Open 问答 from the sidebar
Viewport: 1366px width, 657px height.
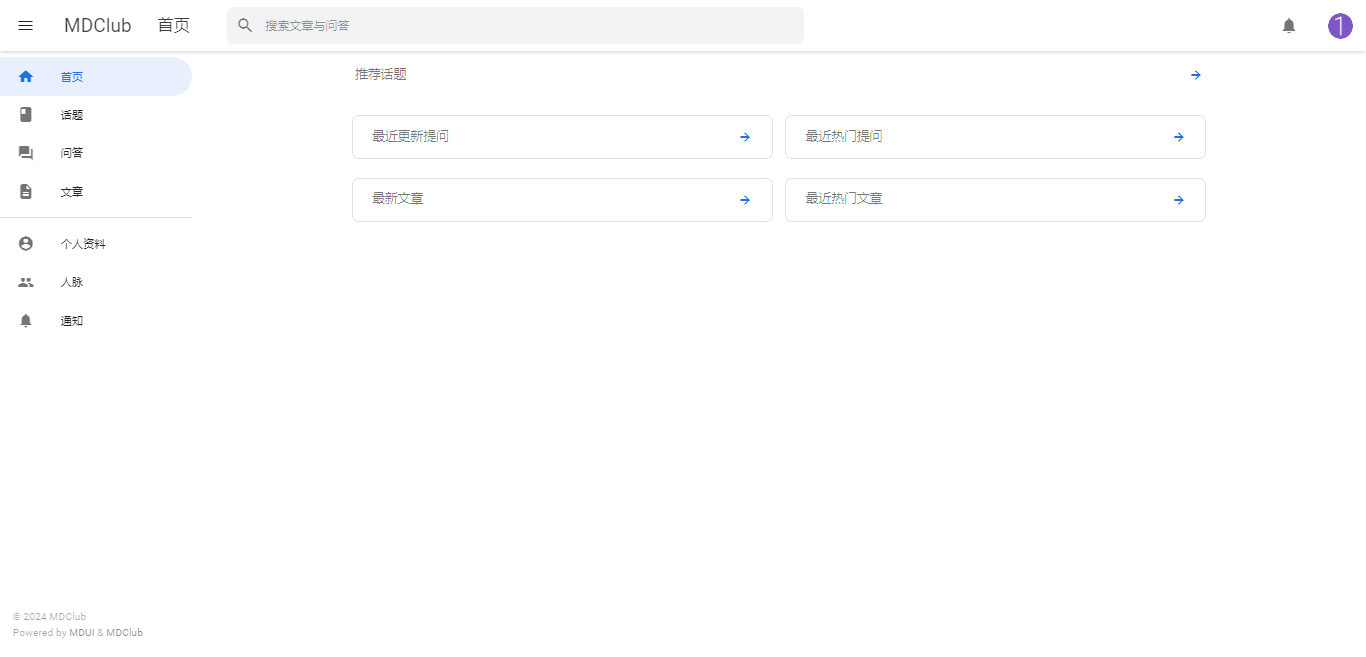(96, 153)
